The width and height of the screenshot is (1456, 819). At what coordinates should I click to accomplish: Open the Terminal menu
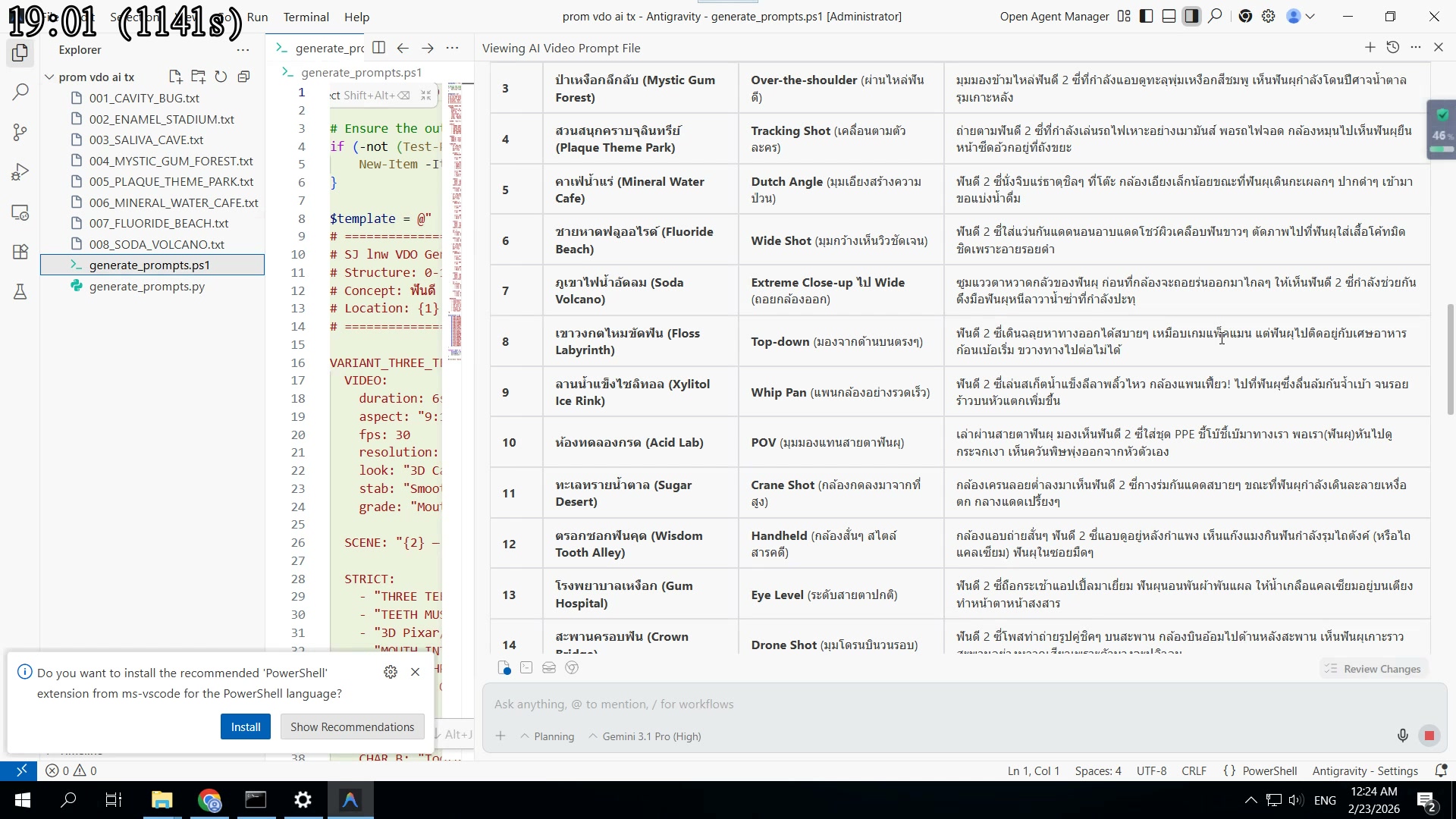tap(306, 17)
